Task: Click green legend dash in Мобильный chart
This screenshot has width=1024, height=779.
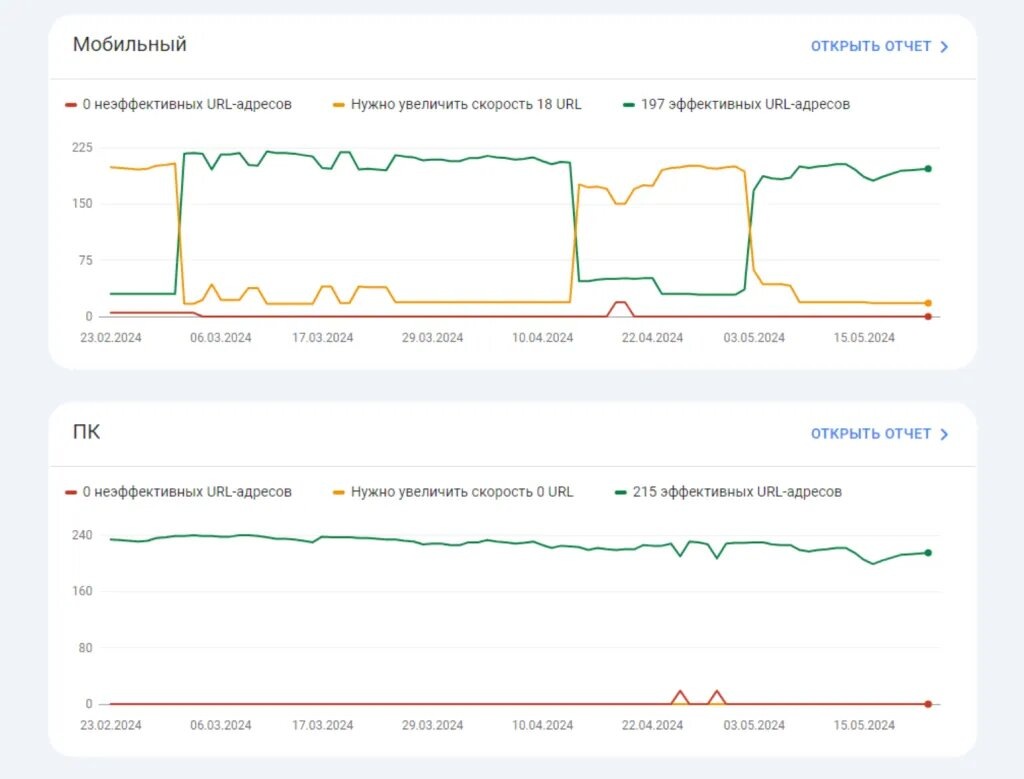Action: [x=629, y=105]
